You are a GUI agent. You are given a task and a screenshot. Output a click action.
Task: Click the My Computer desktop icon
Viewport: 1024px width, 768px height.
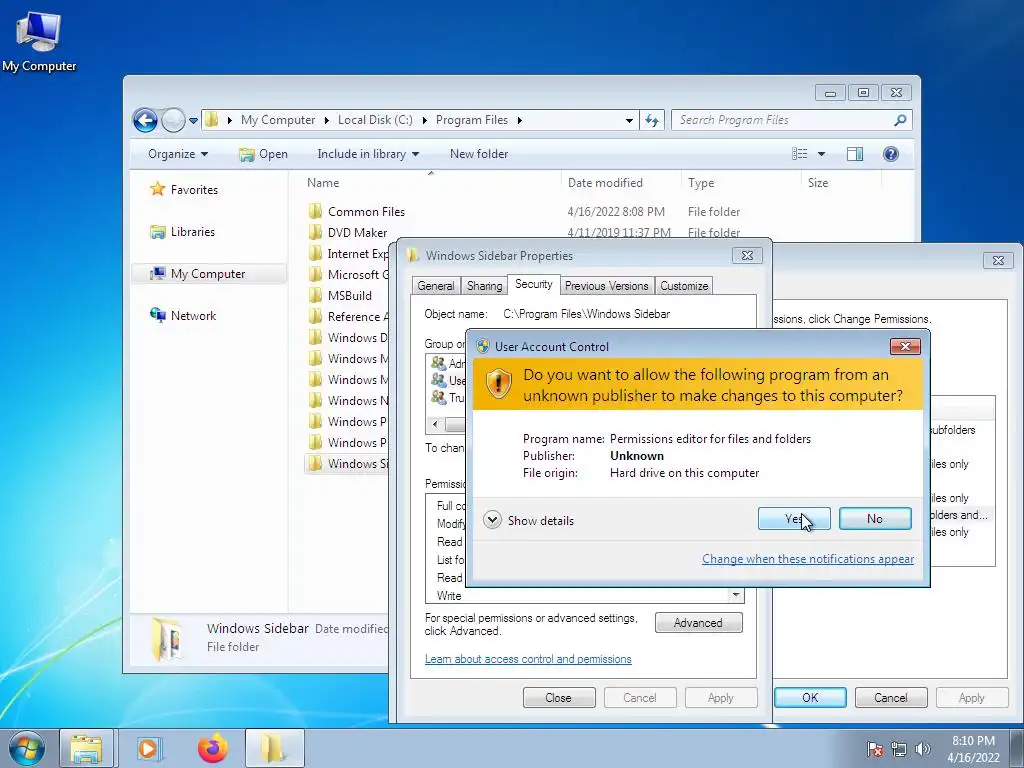pyautogui.click(x=39, y=40)
